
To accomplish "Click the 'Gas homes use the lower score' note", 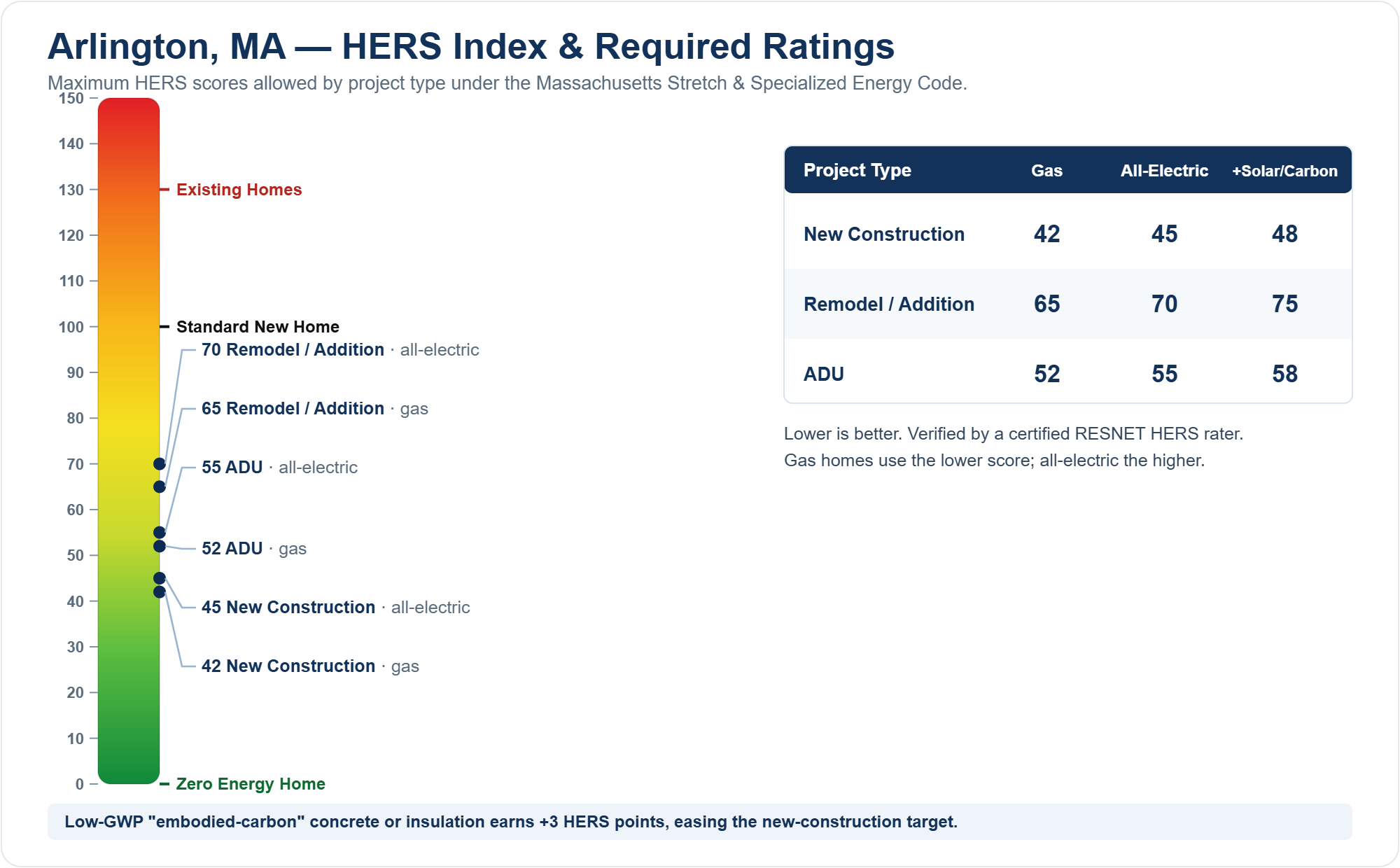I will point(994,461).
